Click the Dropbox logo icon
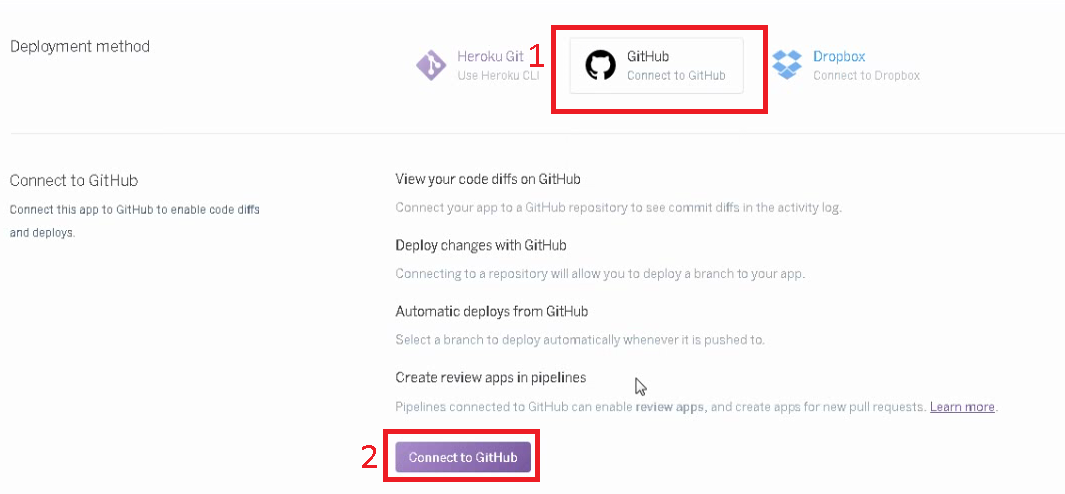This screenshot has width=1065, height=494. pos(789,65)
